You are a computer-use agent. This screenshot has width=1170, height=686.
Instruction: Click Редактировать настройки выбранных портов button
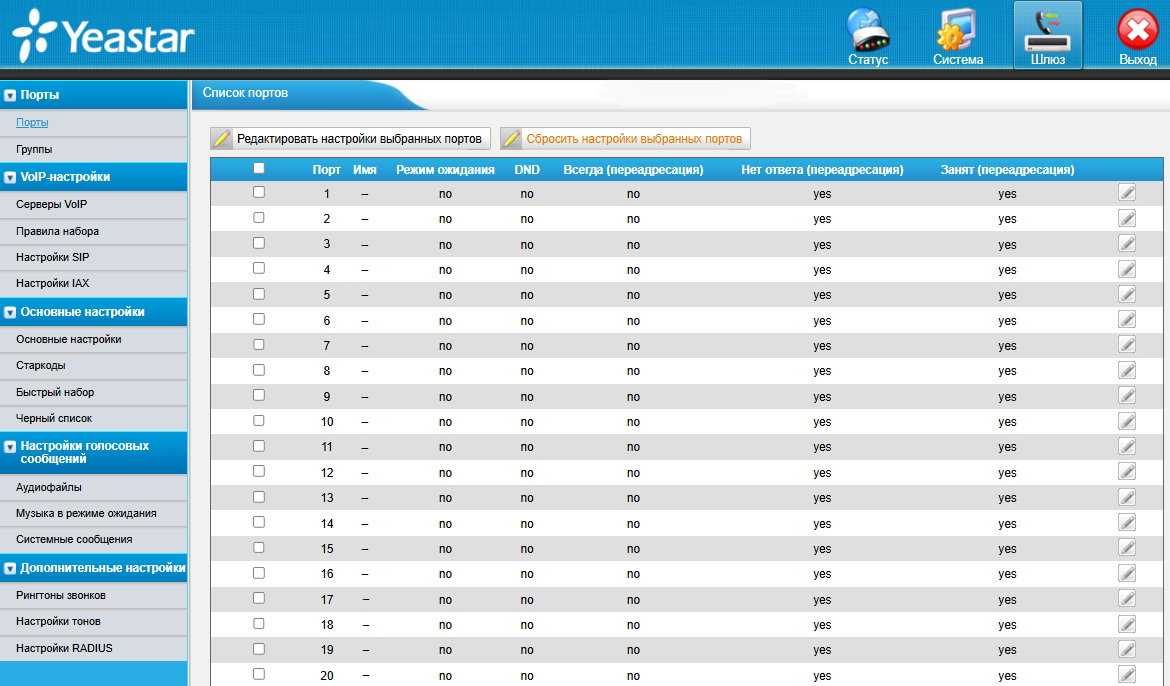pyautogui.click(x=350, y=139)
